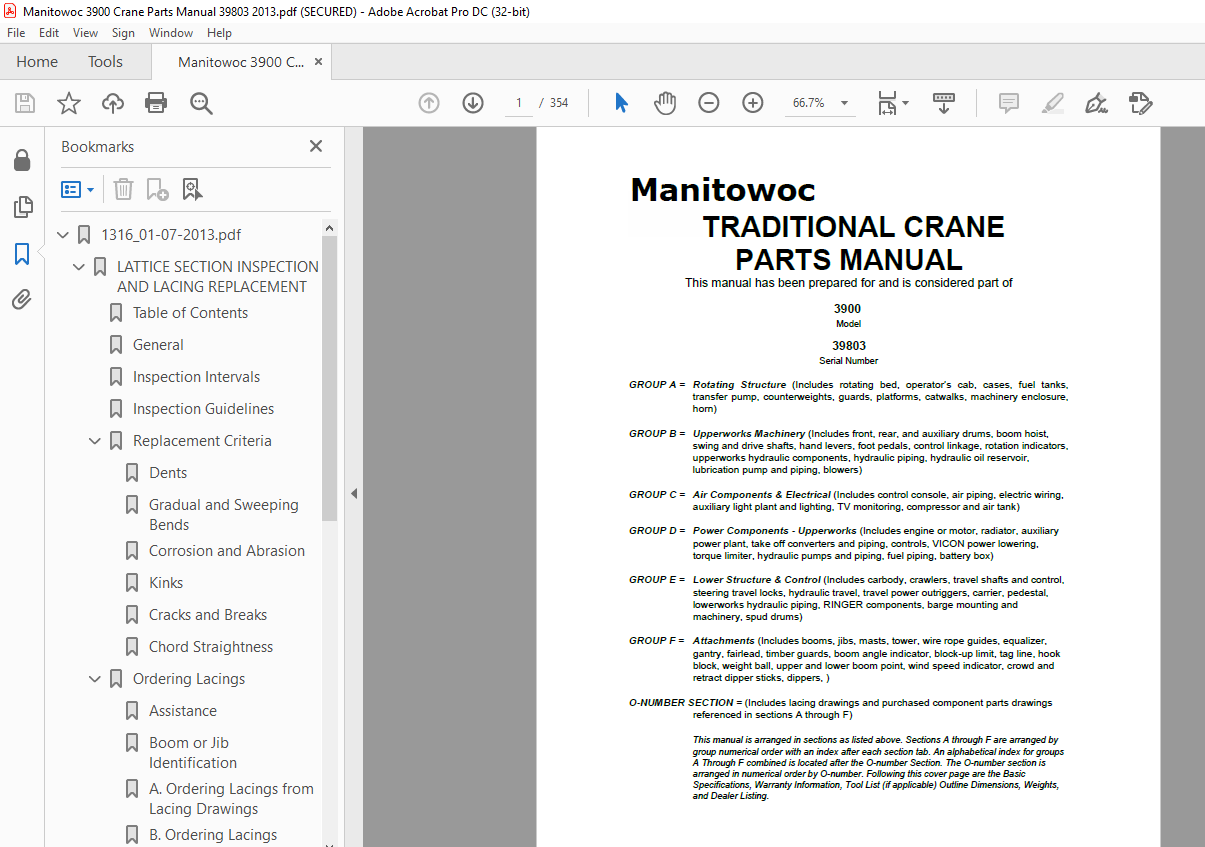Open attachments paperclip panel
1205x847 pixels.
click(21, 300)
